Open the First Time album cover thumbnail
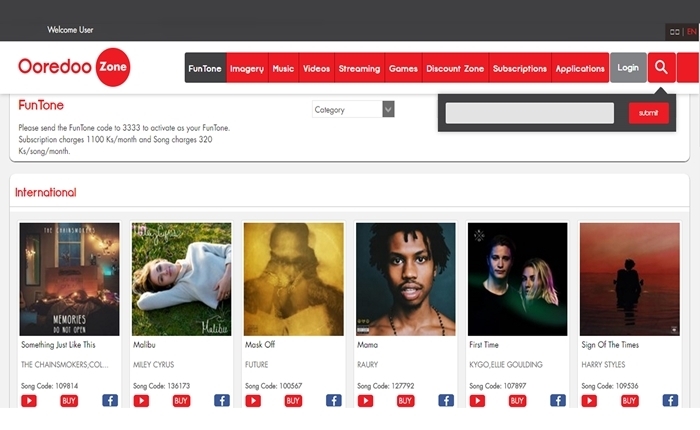 (517, 279)
